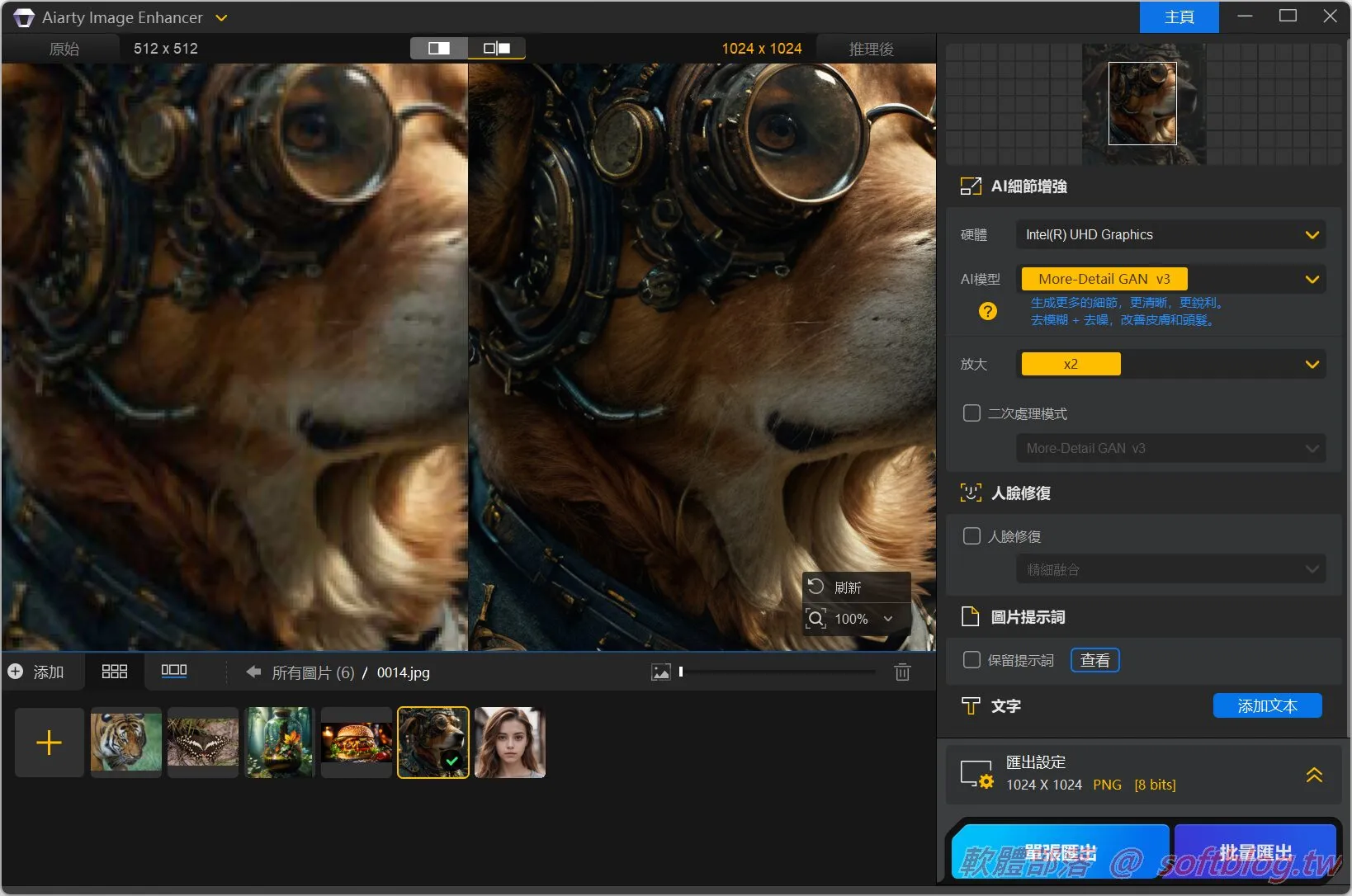Click the navigator preview thumbnail
The image size is (1352, 896).
[x=1142, y=103]
